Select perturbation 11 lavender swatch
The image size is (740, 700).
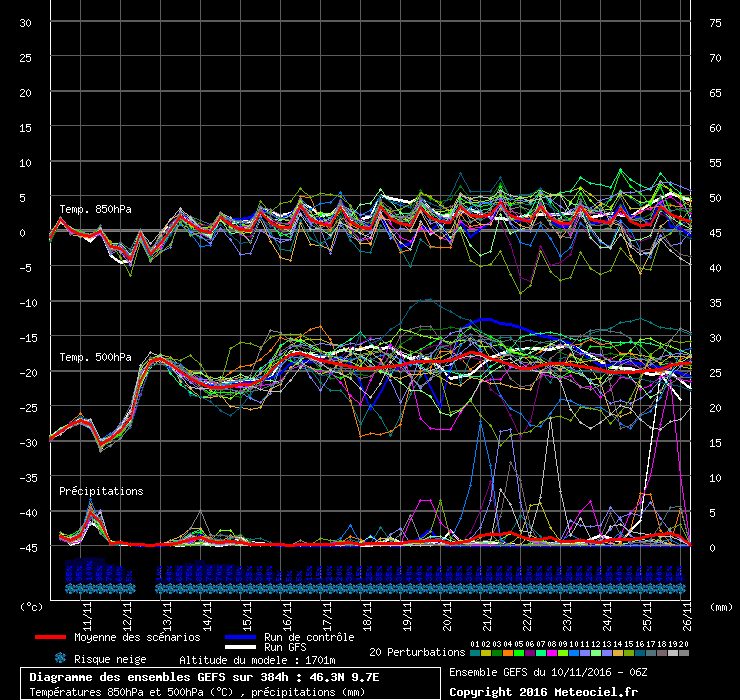click(x=584, y=653)
